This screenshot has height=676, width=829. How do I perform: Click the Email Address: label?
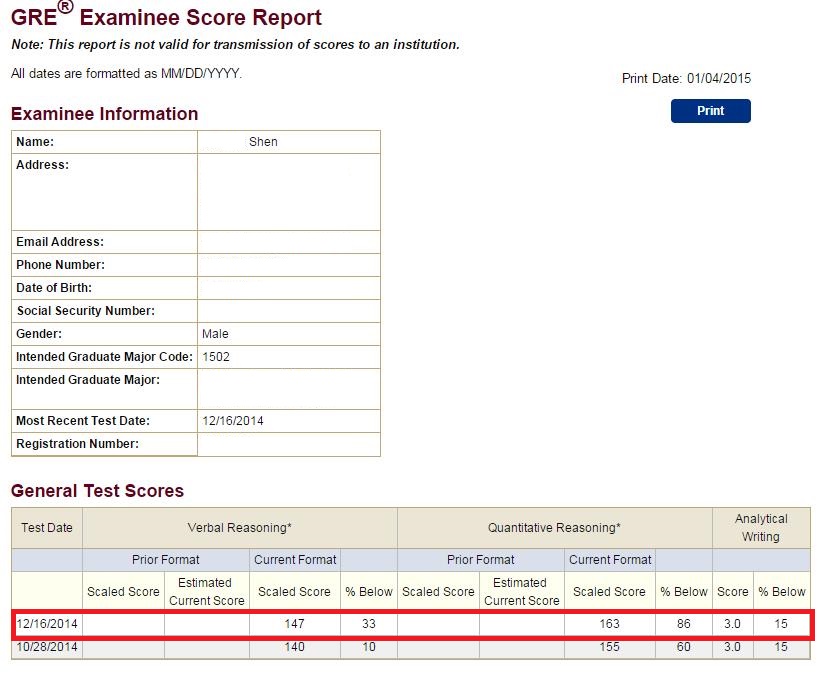pos(60,242)
